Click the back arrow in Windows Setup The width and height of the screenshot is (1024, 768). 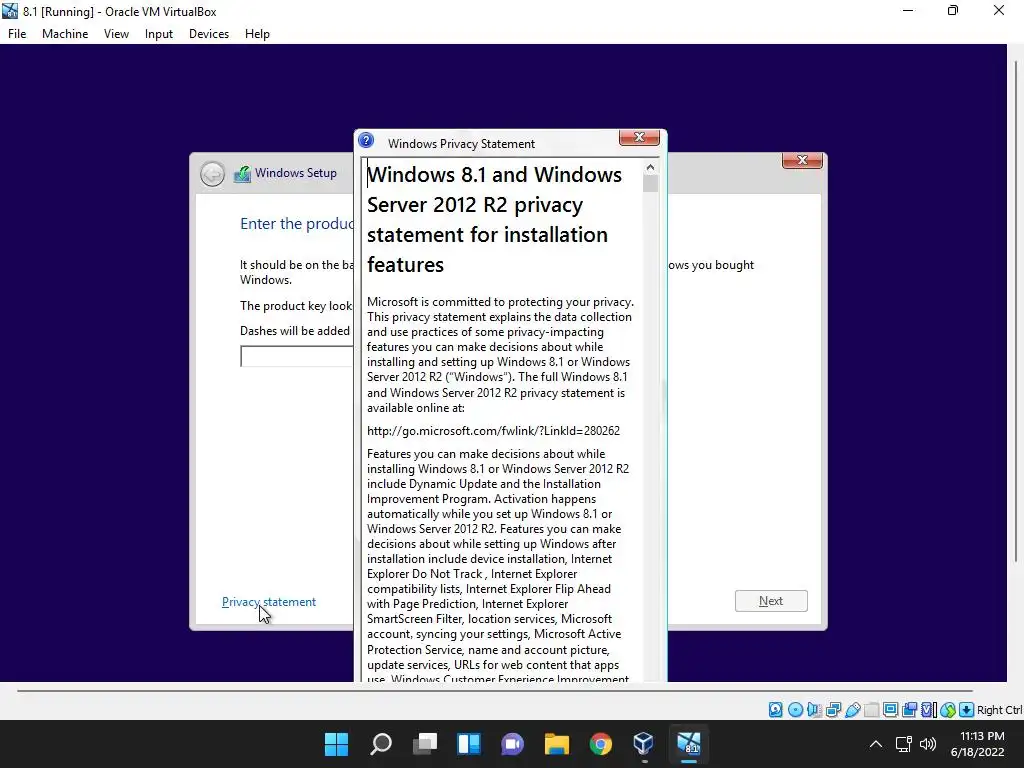pyautogui.click(x=212, y=174)
